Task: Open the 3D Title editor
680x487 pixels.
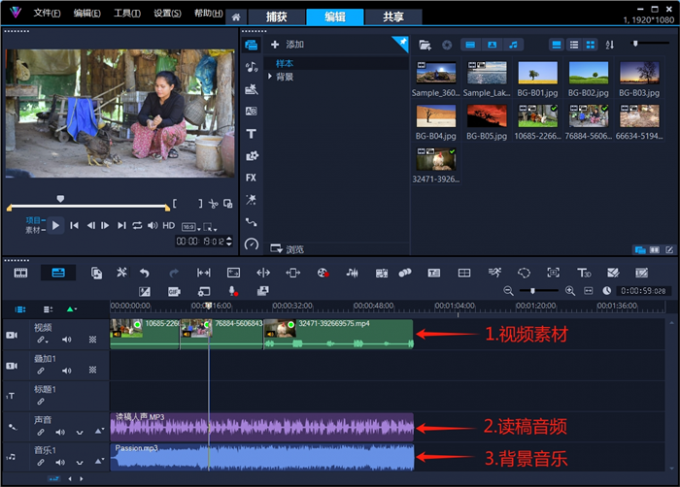Action: (584, 273)
